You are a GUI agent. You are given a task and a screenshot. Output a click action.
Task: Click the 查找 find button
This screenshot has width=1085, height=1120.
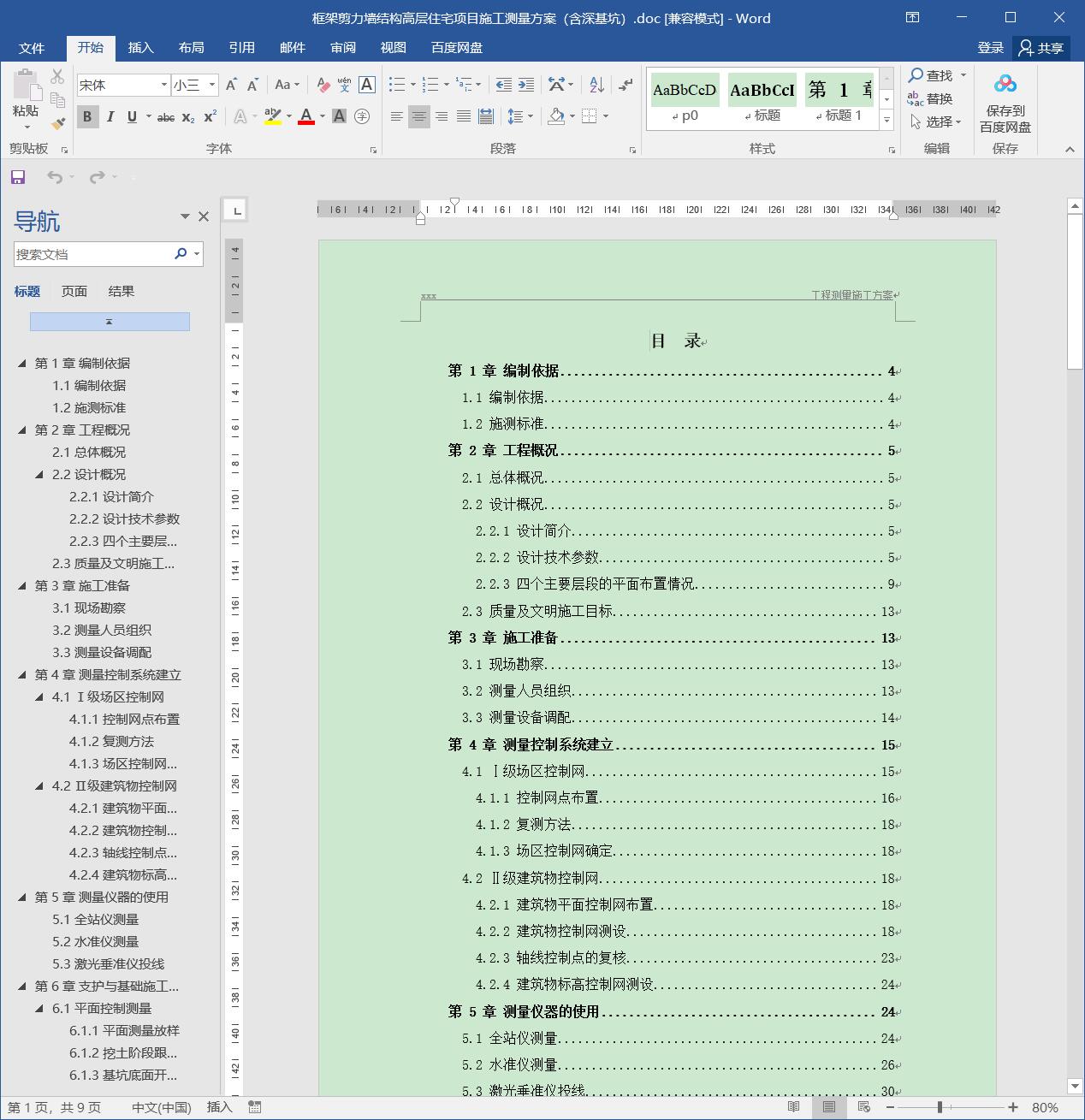point(931,75)
